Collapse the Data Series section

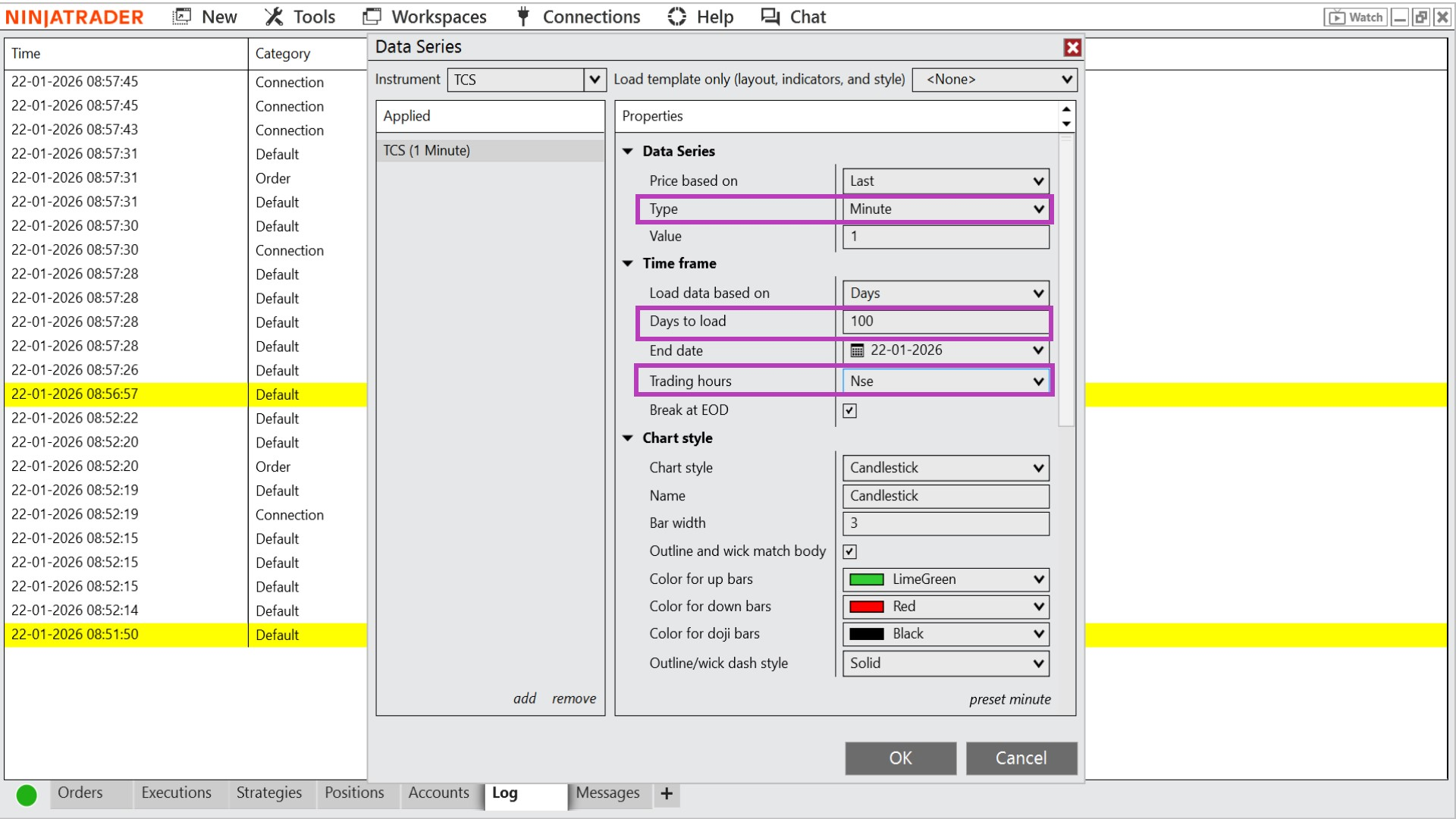coord(628,152)
